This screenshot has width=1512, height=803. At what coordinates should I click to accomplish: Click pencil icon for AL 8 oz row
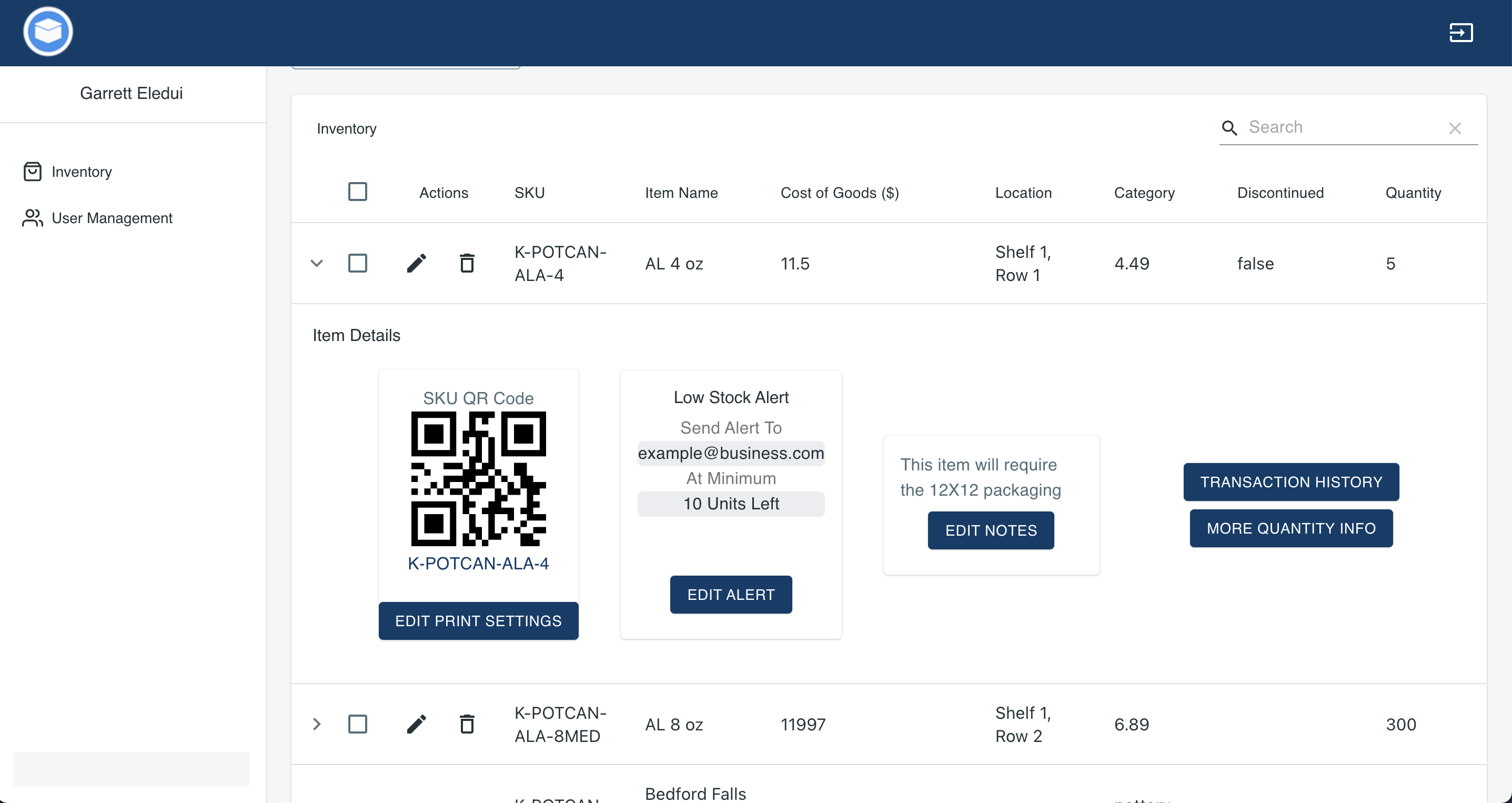(x=416, y=724)
